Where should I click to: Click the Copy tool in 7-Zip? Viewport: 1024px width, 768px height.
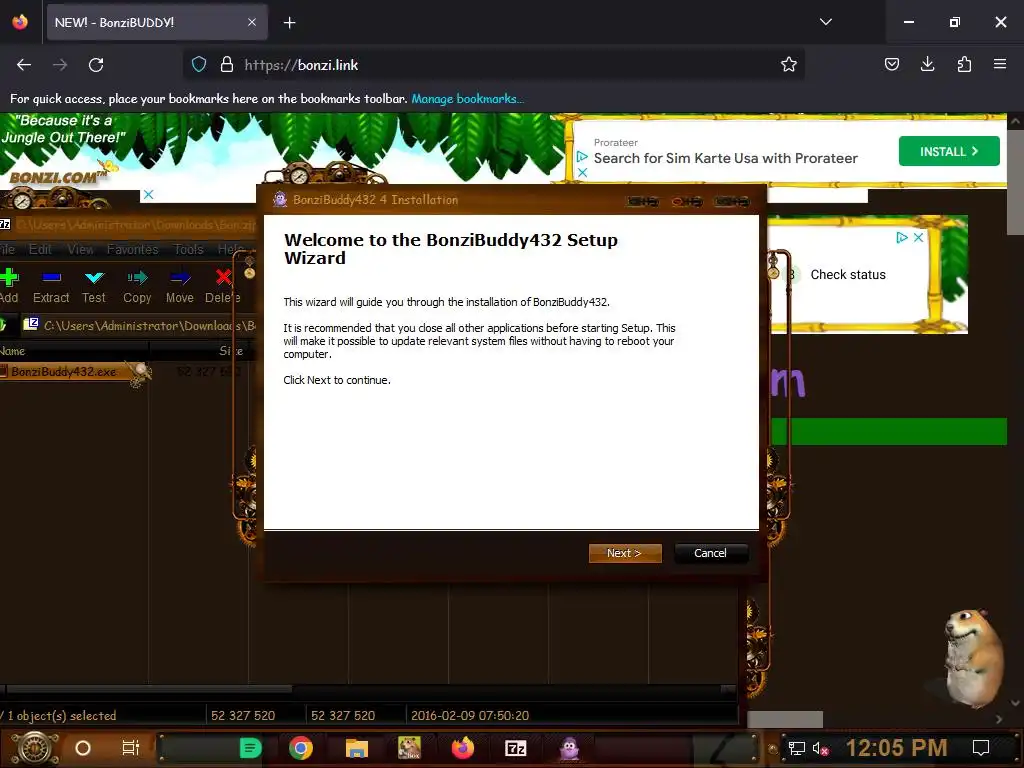tap(137, 287)
